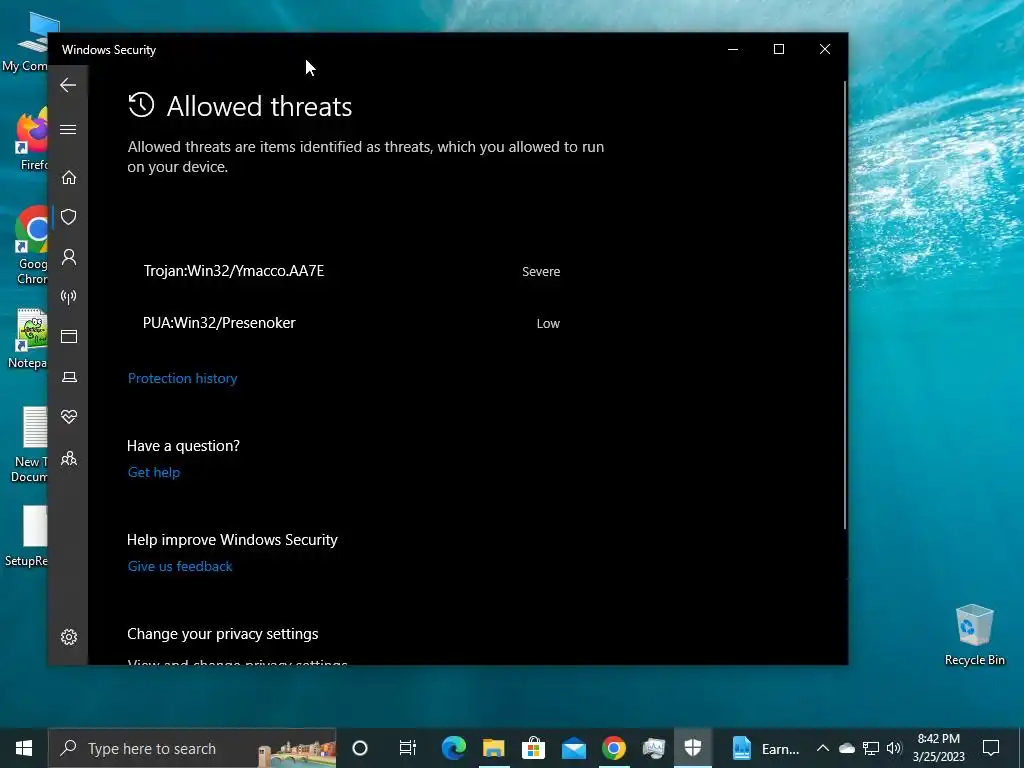This screenshot has height=768, width=1024.
Task: Select Google Chrome desktop shortcut
Action: [29, 246]
